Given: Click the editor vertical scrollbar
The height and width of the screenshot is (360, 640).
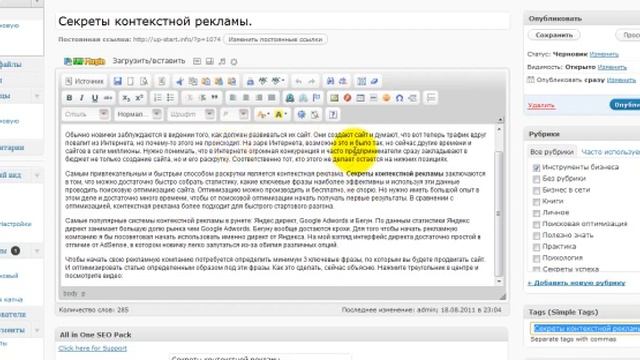Looking at the screenshot, I should pyautogui.click(x=498, y=205).
